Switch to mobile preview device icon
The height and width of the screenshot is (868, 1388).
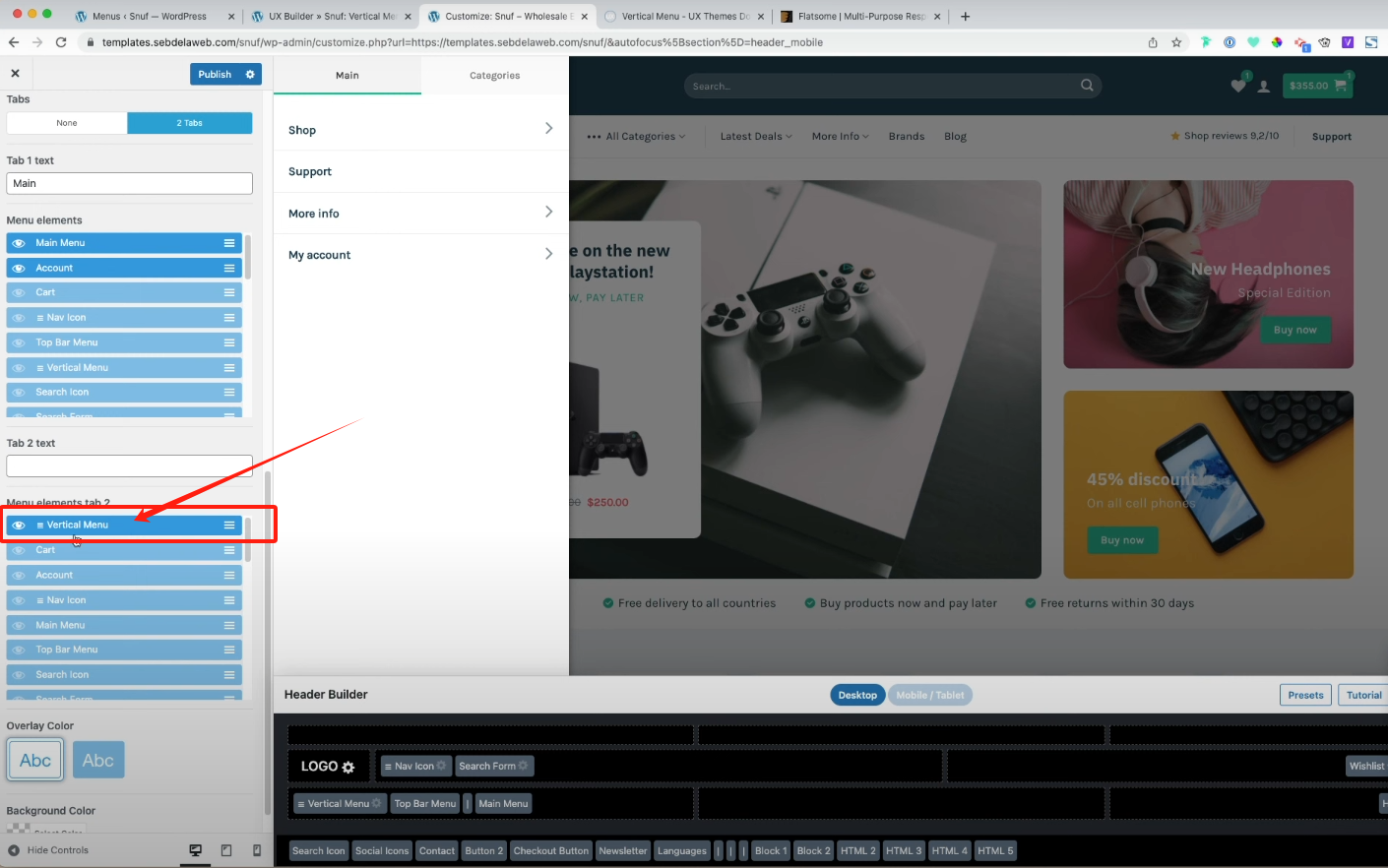(x=257, y=850)
